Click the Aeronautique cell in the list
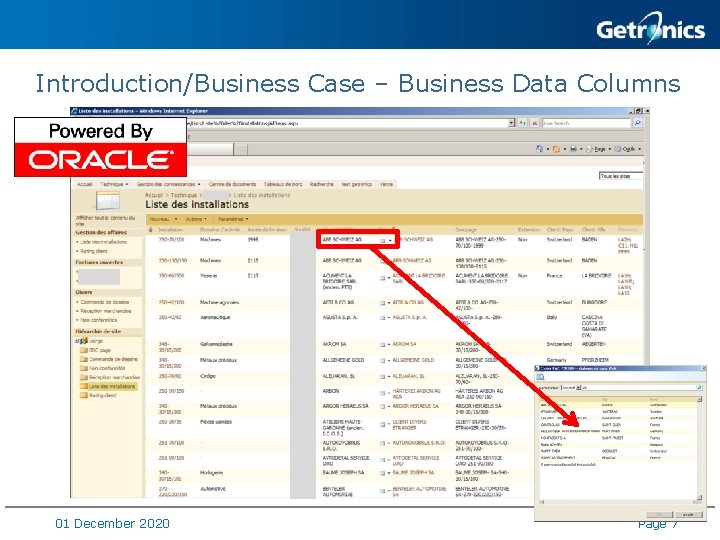This screenshot has height=540, width=720. [215, 317]
